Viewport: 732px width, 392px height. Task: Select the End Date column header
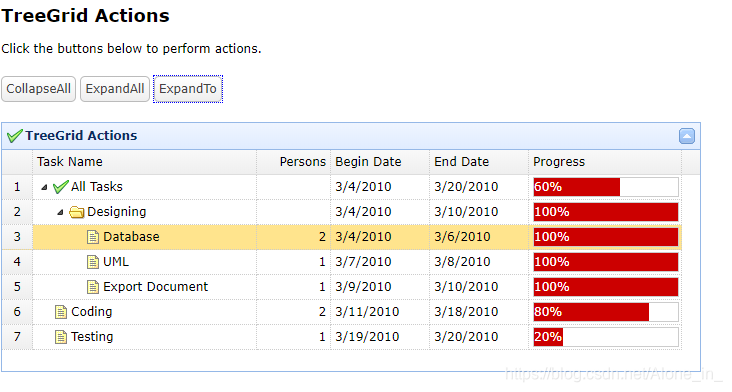pyautogui.click(x=479, y=162)
